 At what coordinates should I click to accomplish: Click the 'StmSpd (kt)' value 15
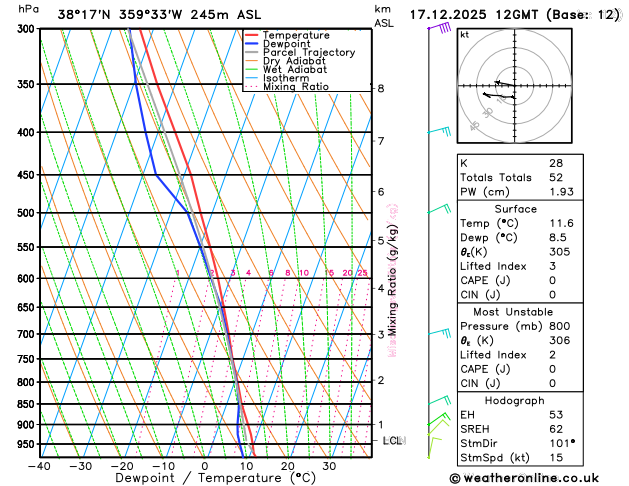pyautogui.click(x=556, y=458)
